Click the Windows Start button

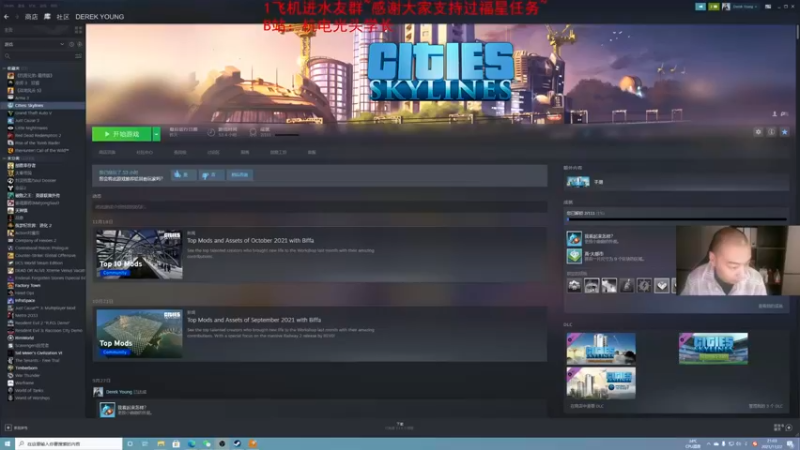[7, 444]
